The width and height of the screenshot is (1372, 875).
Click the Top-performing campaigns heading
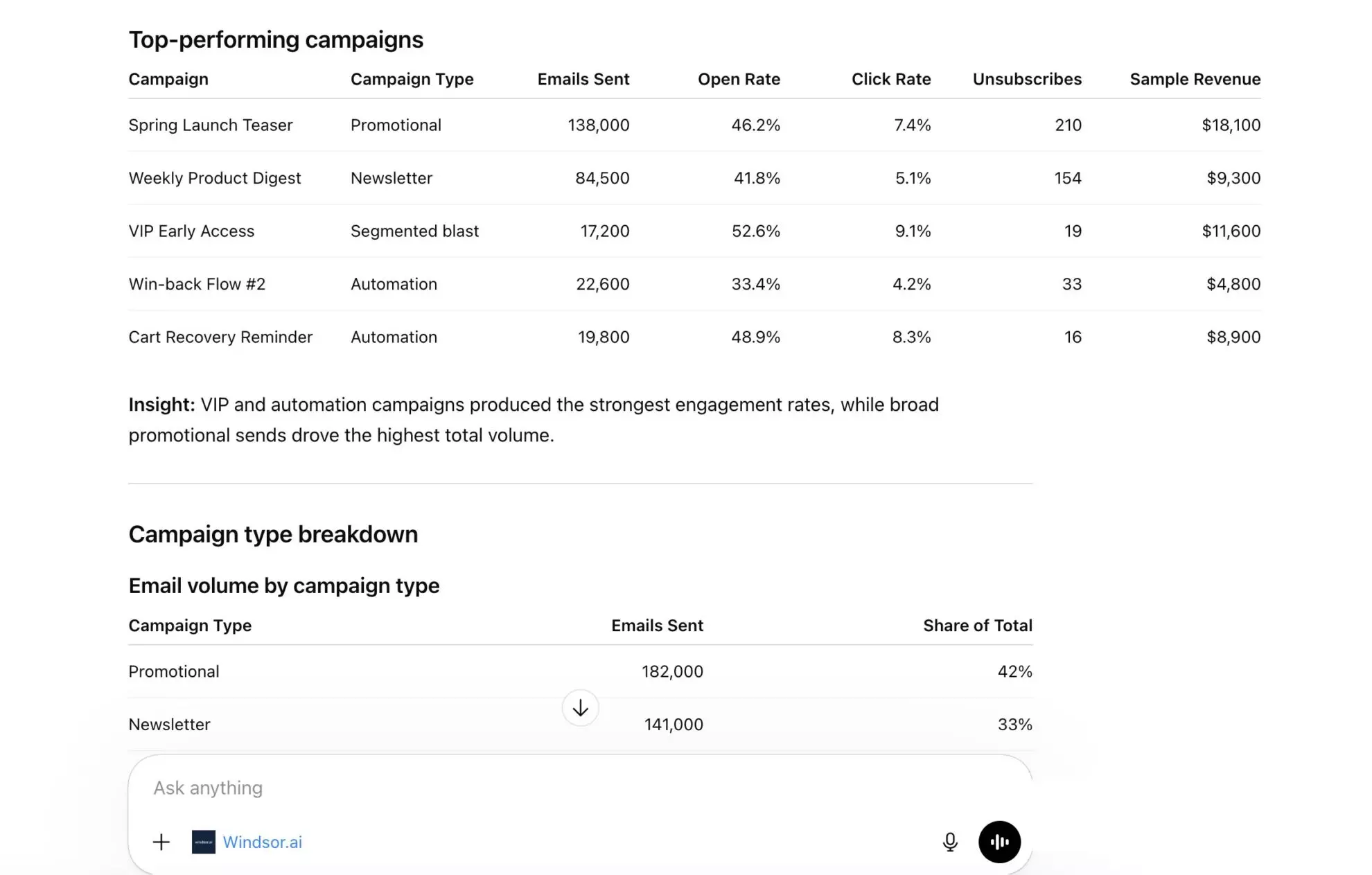(x=275, y=39)
